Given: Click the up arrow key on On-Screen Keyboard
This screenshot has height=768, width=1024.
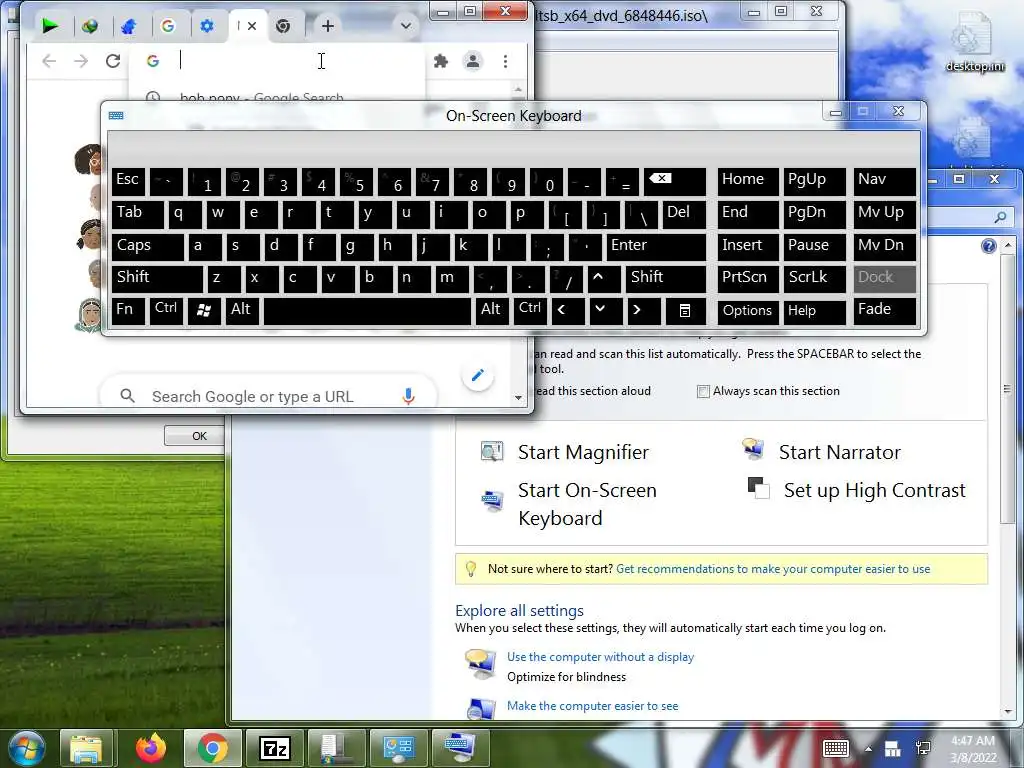Looking at the screenshot, I should pyautogui.click(x=604, y=278).
